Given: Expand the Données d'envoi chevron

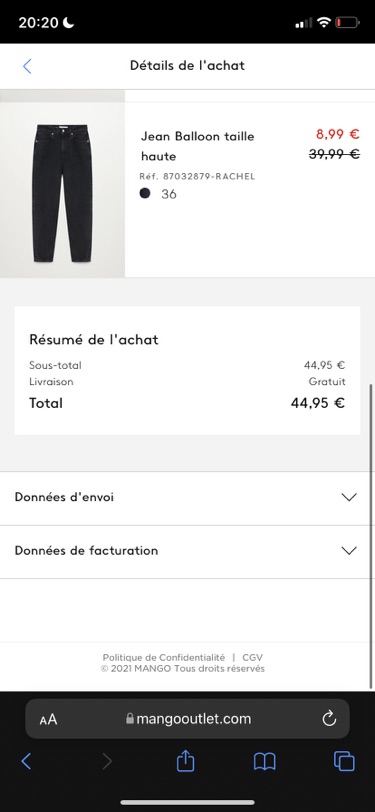Looking at the screenshot, I should (x=349, y=497).
